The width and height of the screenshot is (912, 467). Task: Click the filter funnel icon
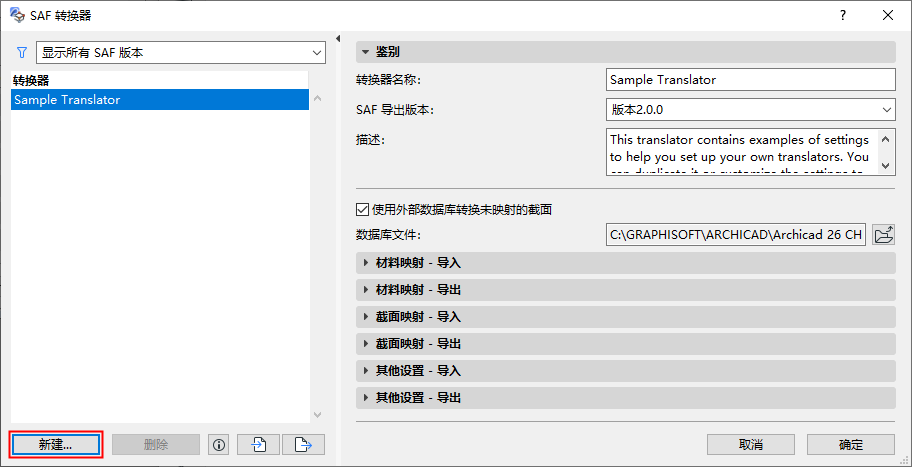tap(22, 53)
